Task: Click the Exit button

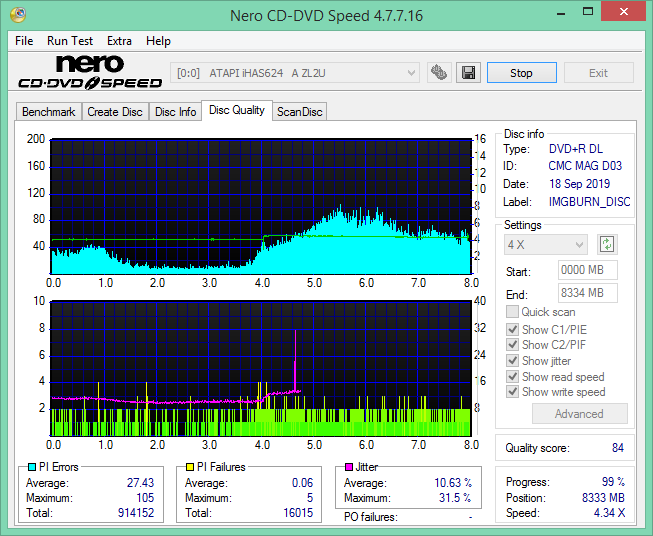Action: point(598,73)
